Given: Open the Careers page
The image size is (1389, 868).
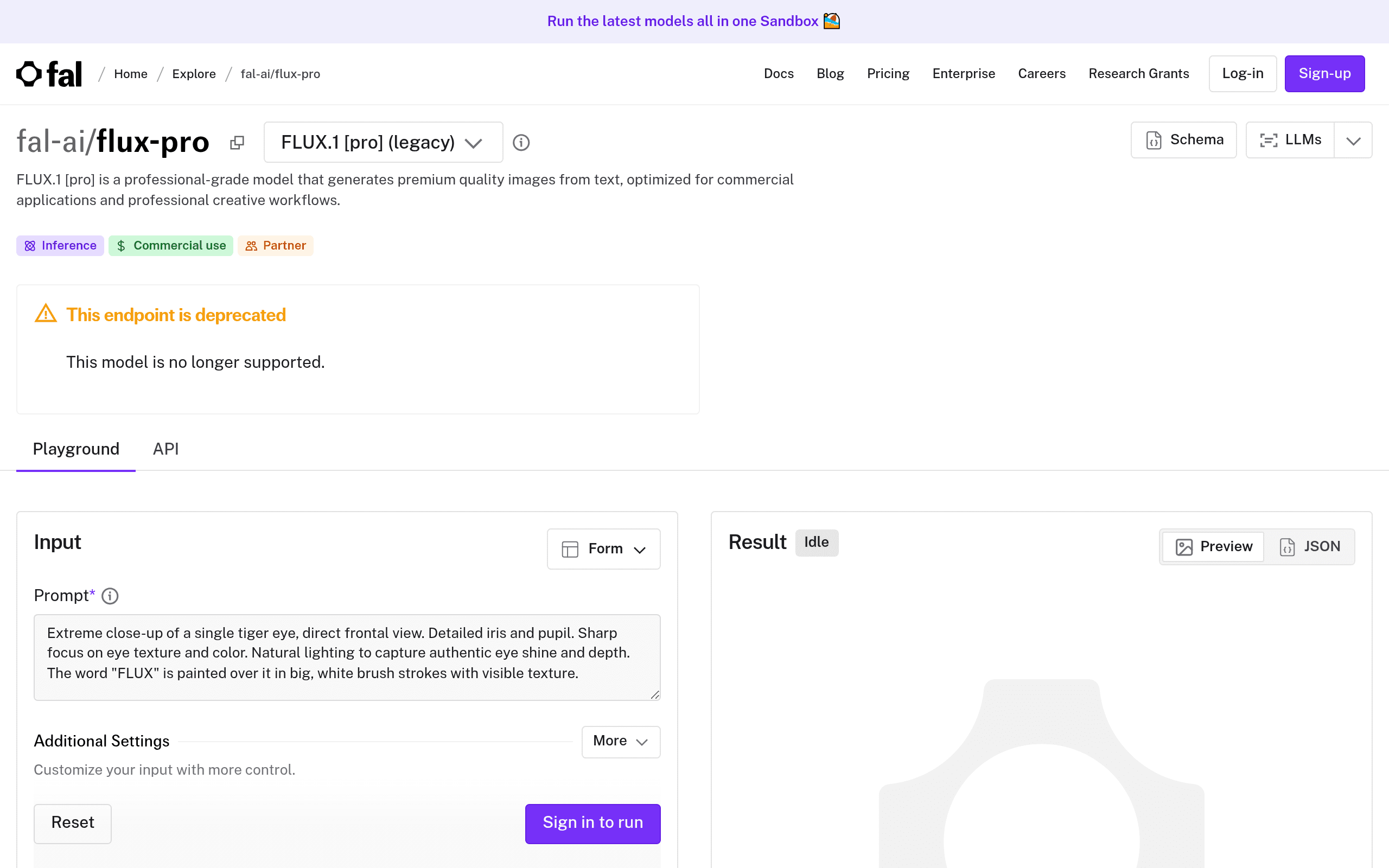Looking at the screenshot, I should coord(1042,74).
